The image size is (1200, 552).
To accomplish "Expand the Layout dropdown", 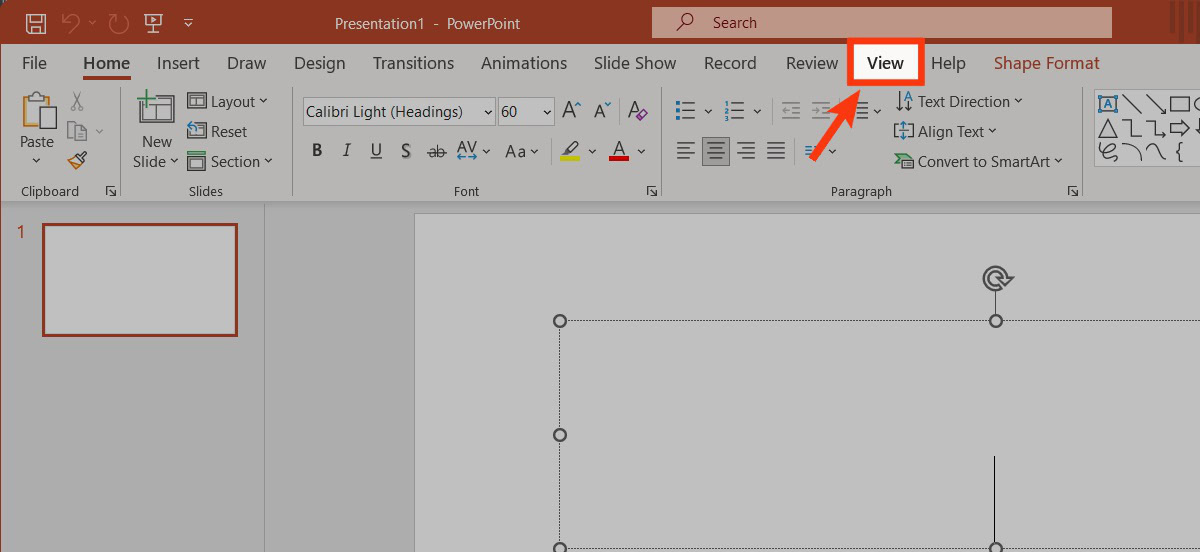I will point(228,101).
